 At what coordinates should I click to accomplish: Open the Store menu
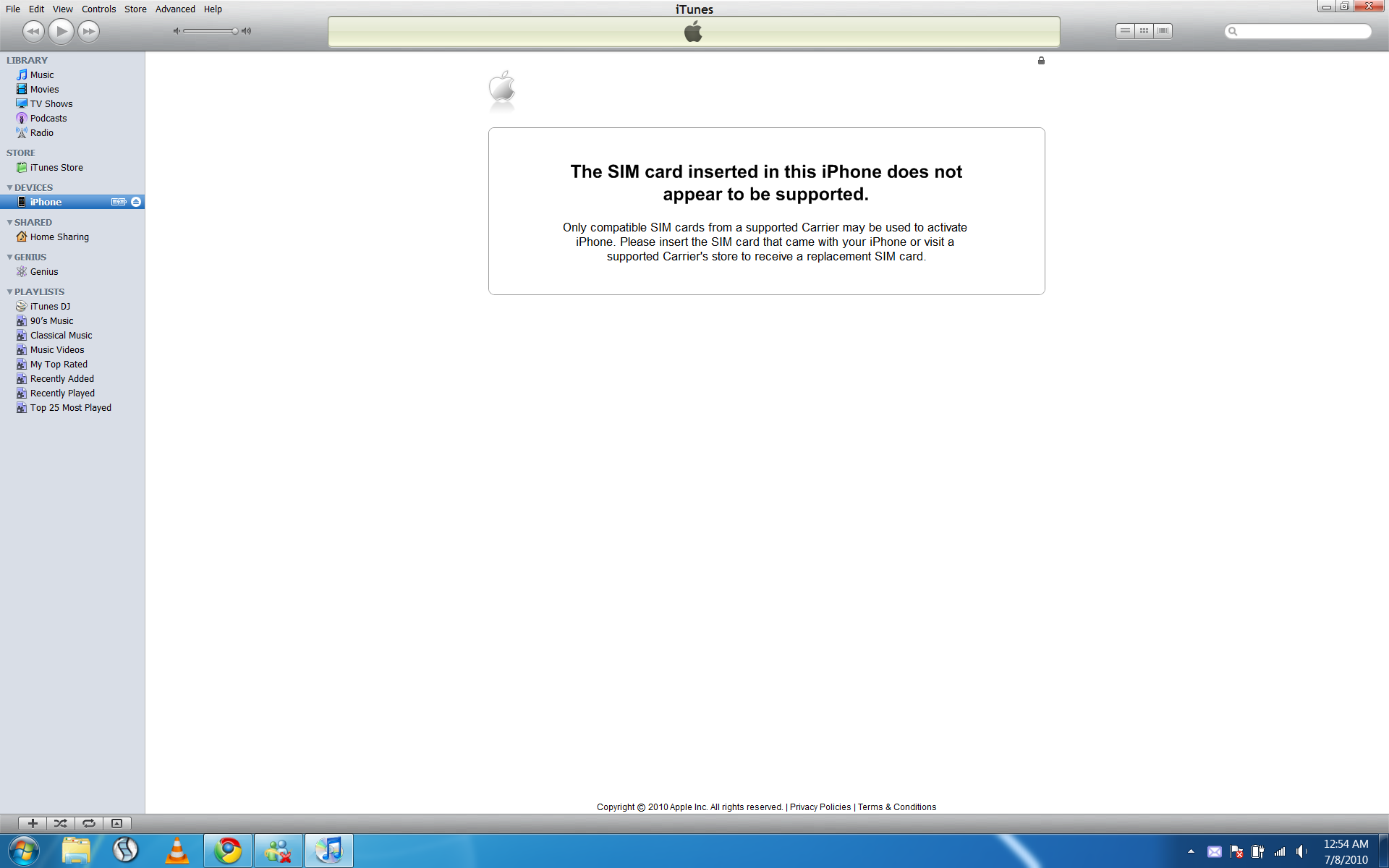[135, 9]
